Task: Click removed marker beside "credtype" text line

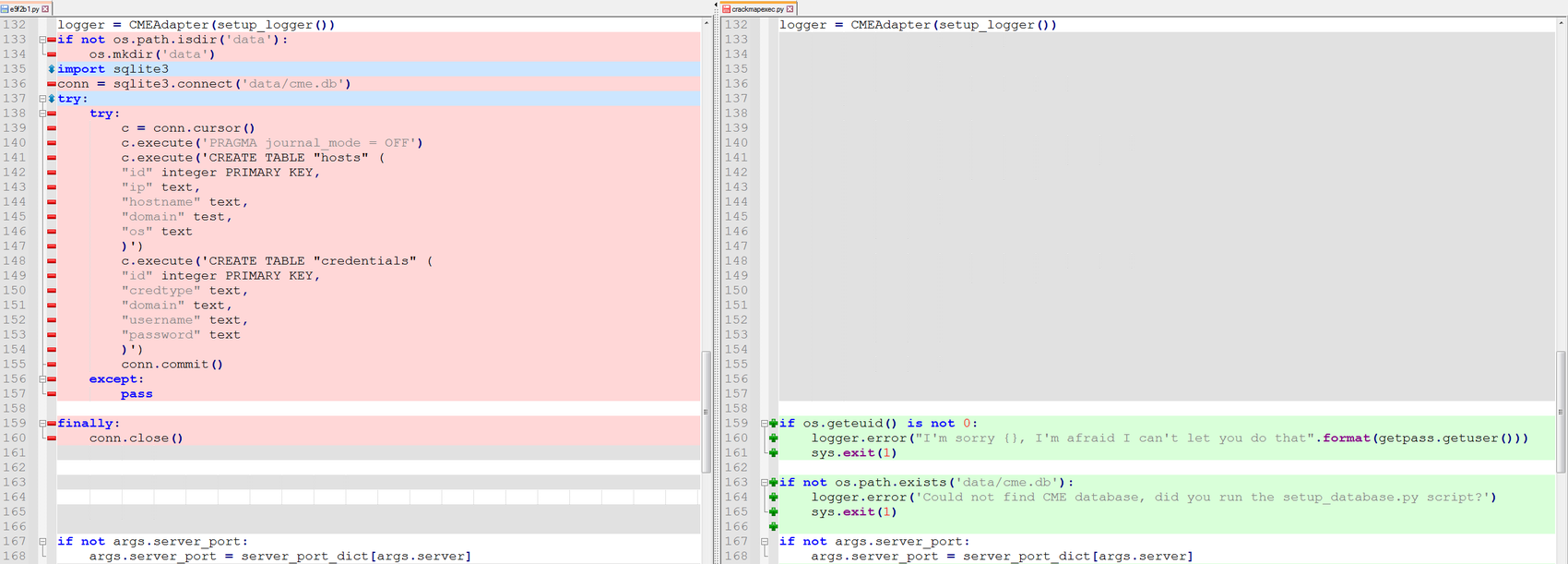Action: click(52, 291)
